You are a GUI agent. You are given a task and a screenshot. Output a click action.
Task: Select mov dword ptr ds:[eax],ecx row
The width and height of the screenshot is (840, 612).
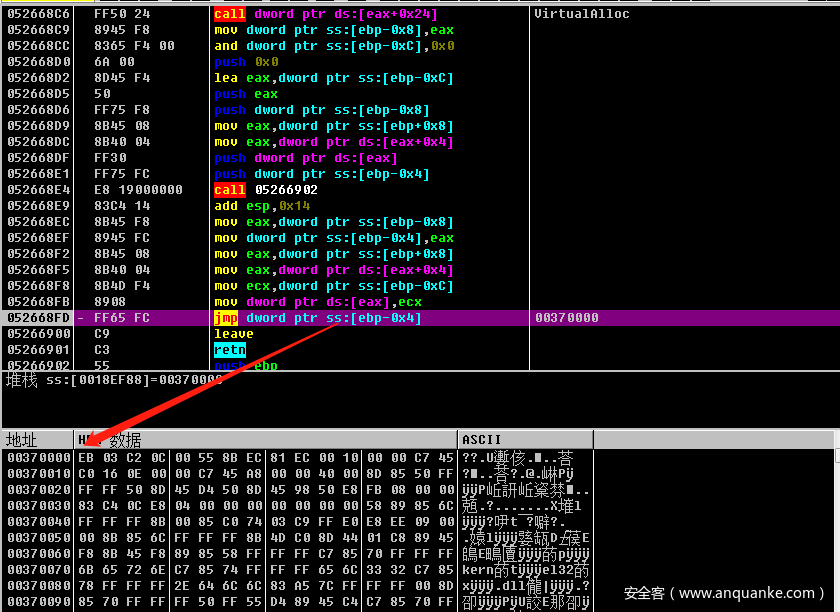(x=317, y=302)
